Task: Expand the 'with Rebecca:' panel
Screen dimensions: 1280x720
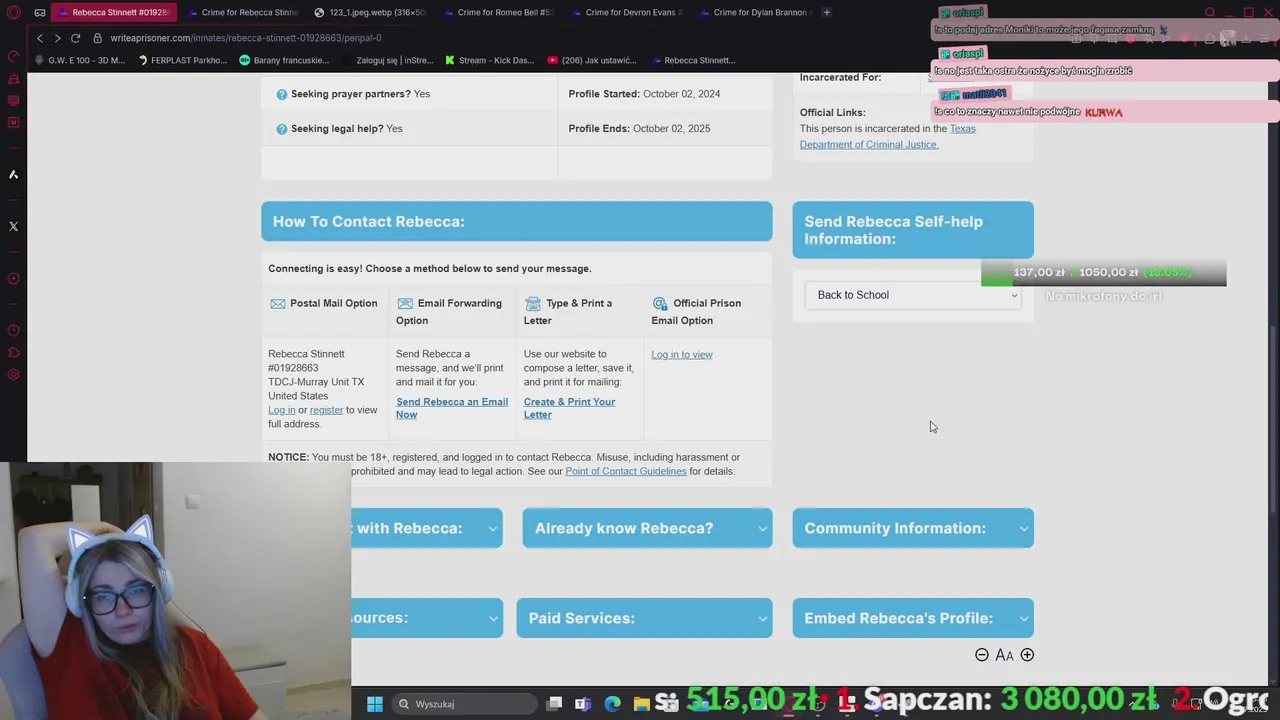Action: point(427,528)
